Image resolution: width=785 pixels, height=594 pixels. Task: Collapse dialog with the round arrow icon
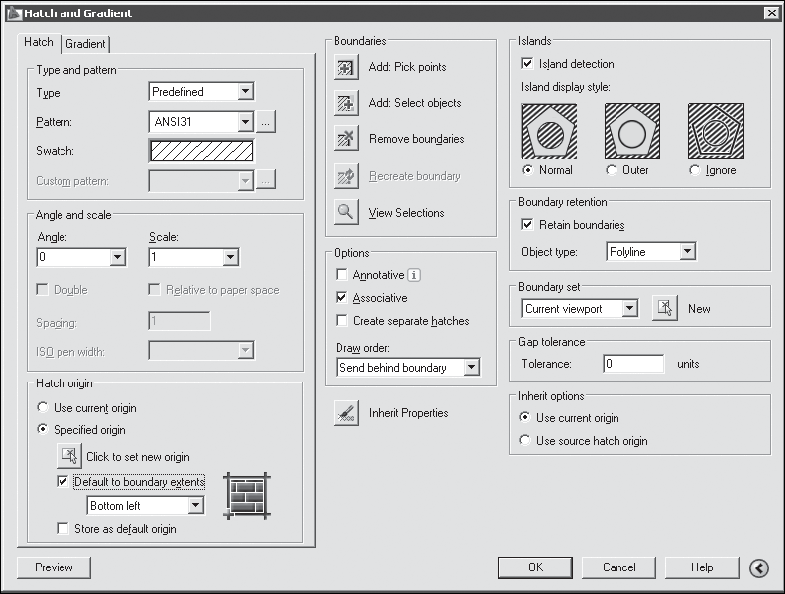pos(759,568)
